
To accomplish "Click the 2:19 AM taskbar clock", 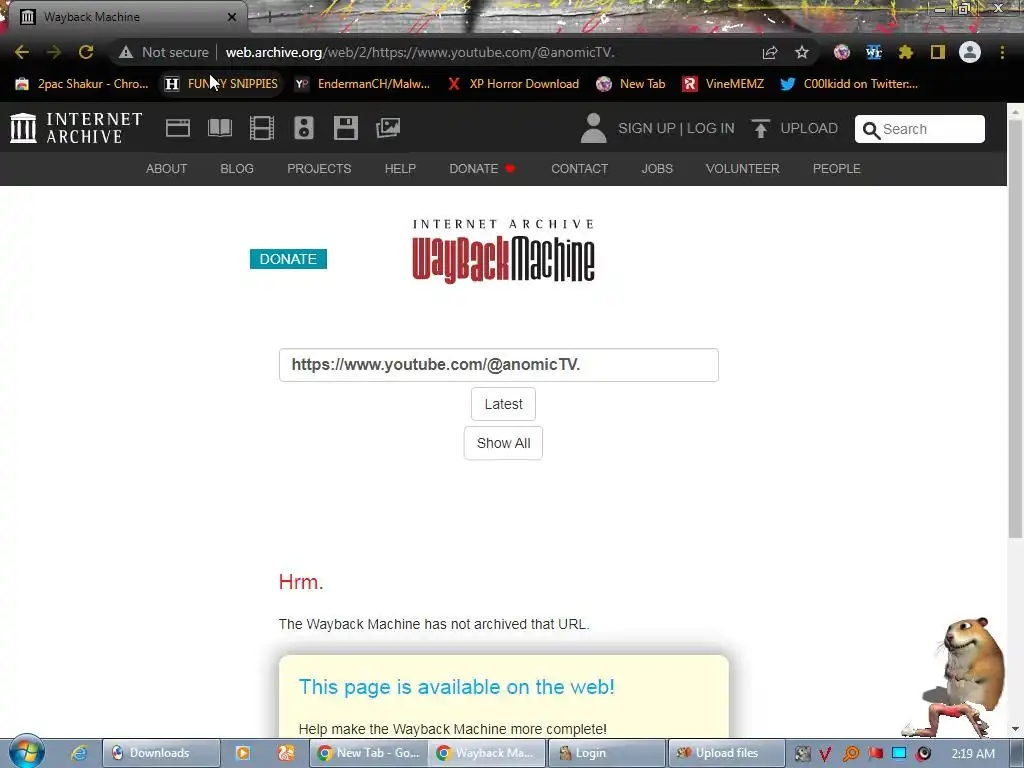I will click(x=973, y=754).
